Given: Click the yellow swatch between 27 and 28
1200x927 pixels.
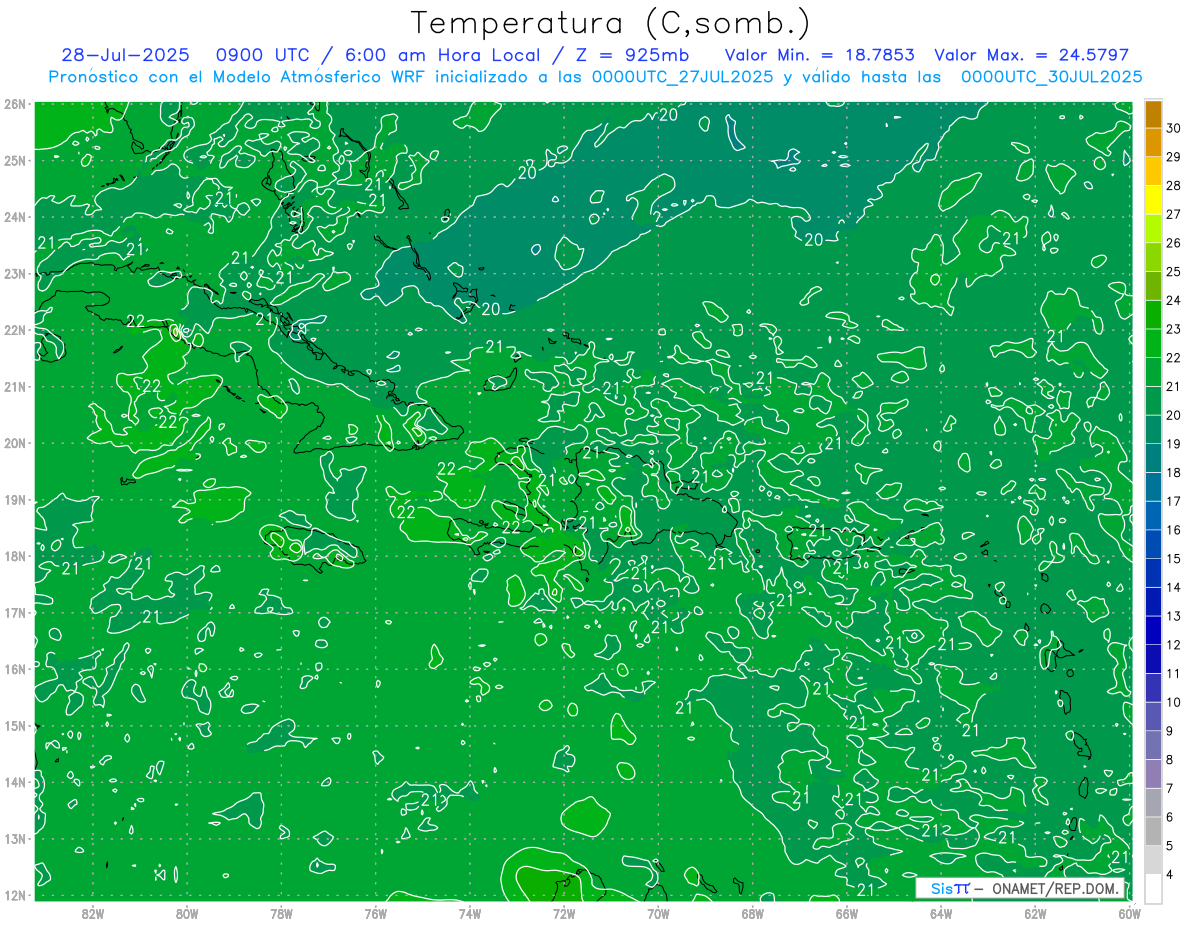Looking at the screenshot, I should (1153, 200).
